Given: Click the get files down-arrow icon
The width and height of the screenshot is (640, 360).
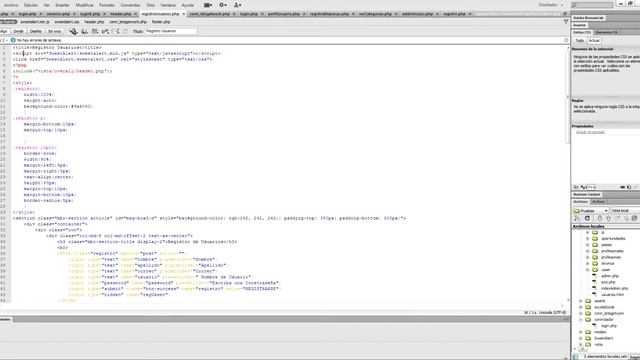Looking at the screenshot, I should click(x=600, y=218).
